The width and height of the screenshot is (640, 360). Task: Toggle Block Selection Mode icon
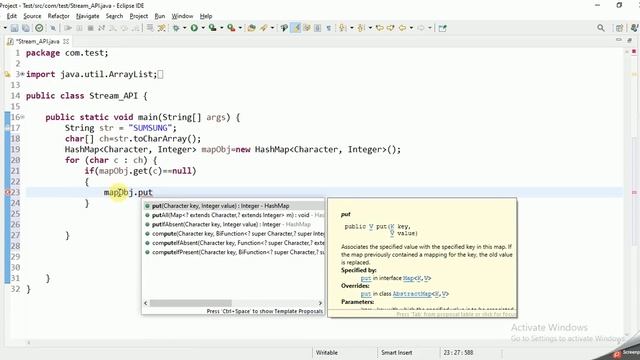tap(317, 28)
